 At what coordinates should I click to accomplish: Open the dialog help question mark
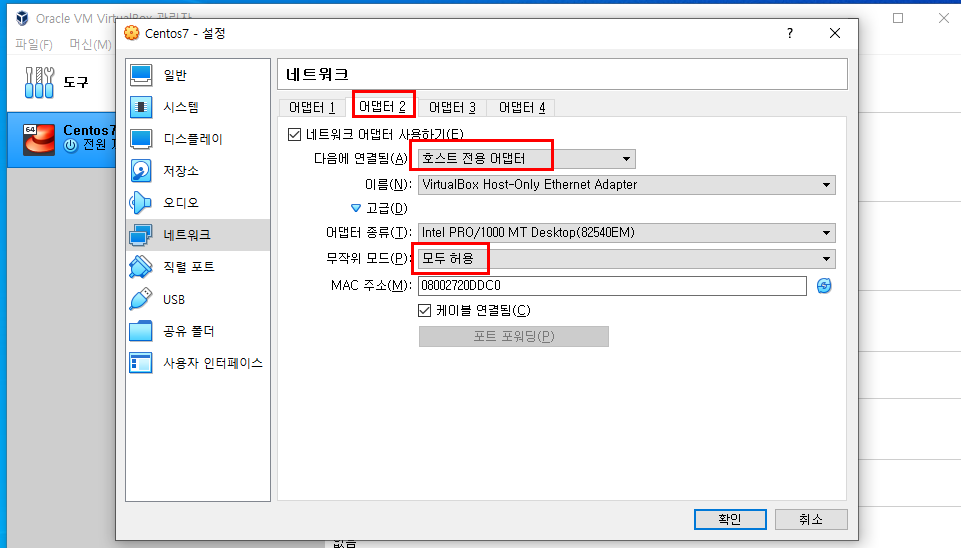click(790, 33)
